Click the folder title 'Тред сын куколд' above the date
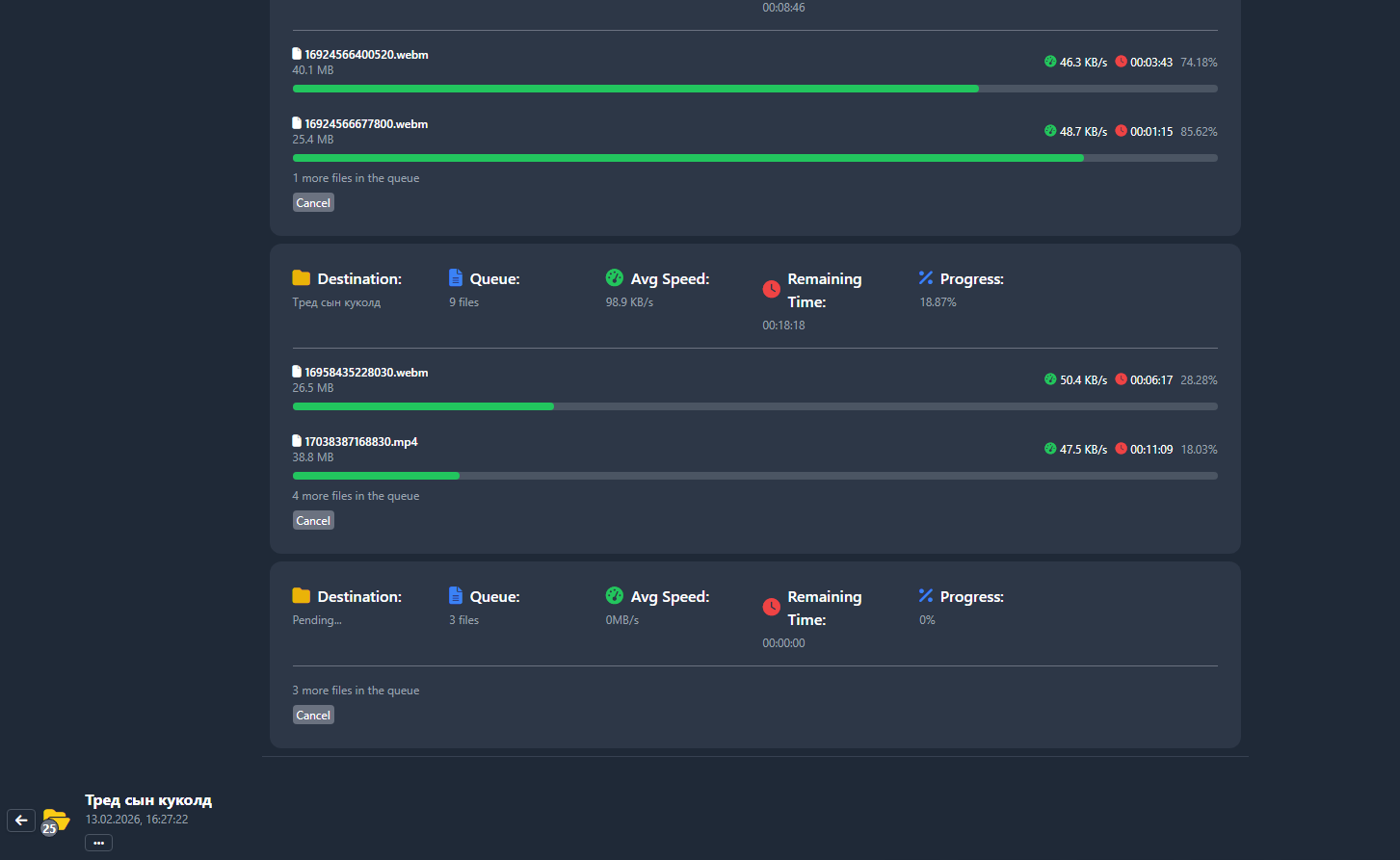1400x860 pixels. 148,800
